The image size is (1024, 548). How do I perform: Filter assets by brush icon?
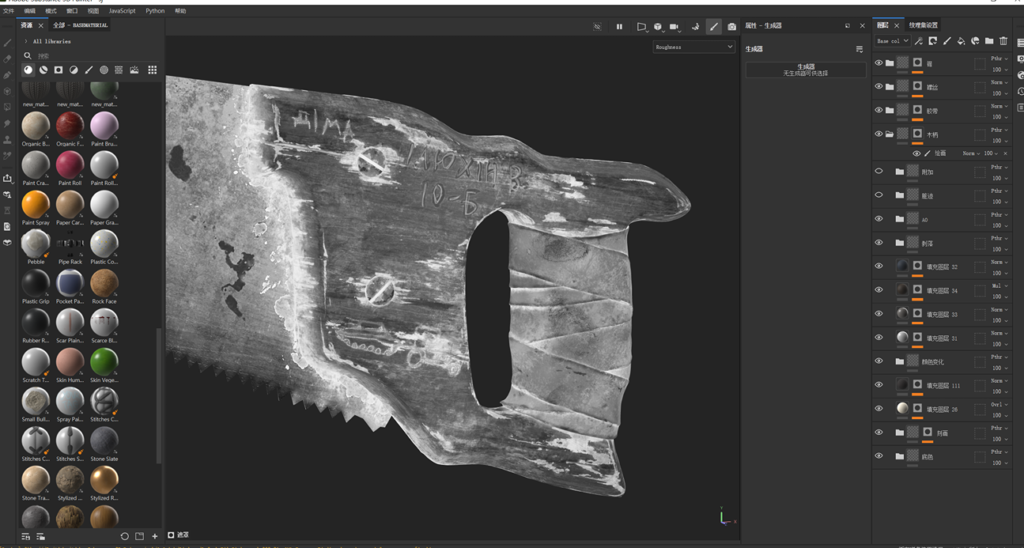tap(89, 70)
